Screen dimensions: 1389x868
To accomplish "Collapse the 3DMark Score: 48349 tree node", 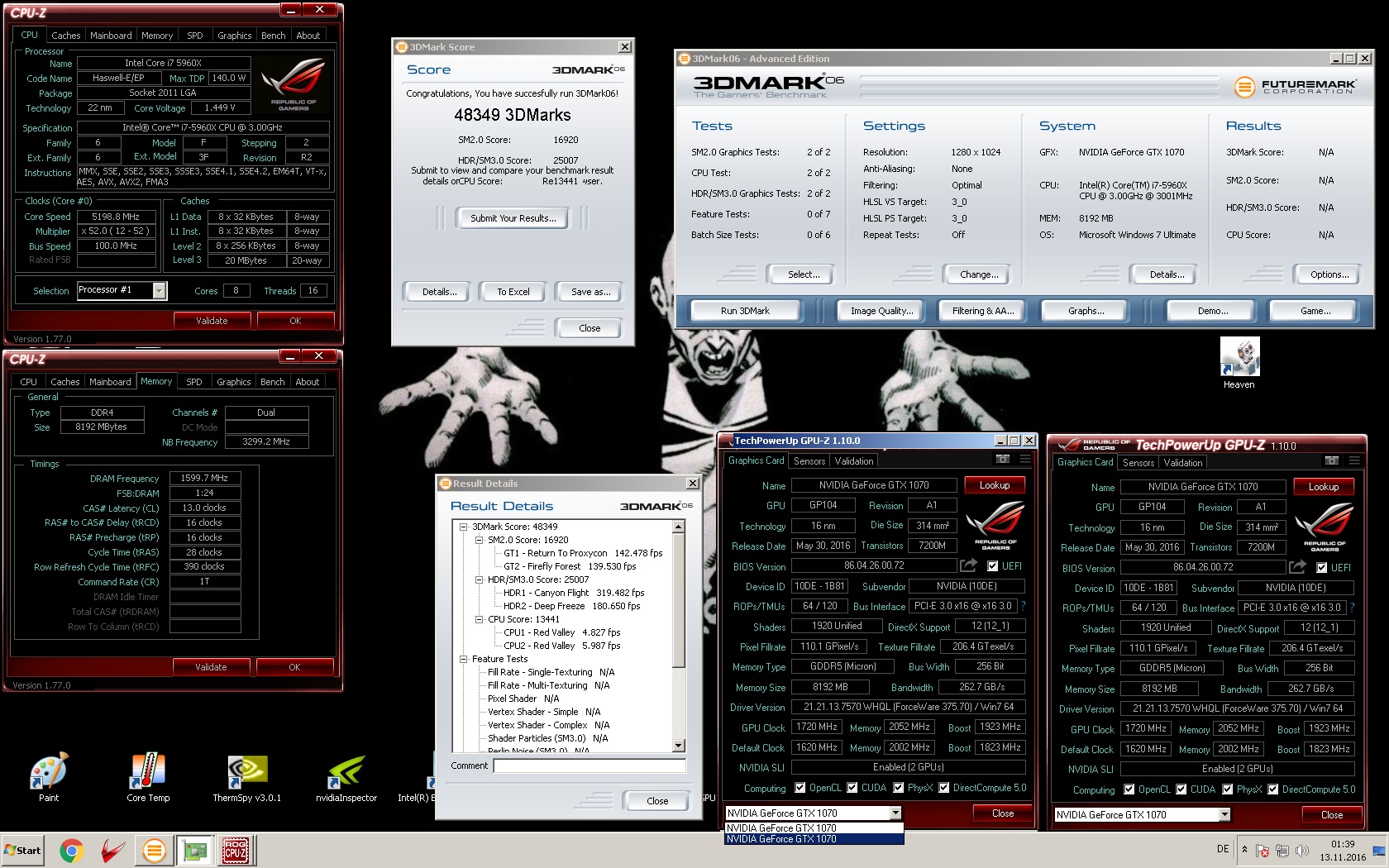I will pos(465,527).
